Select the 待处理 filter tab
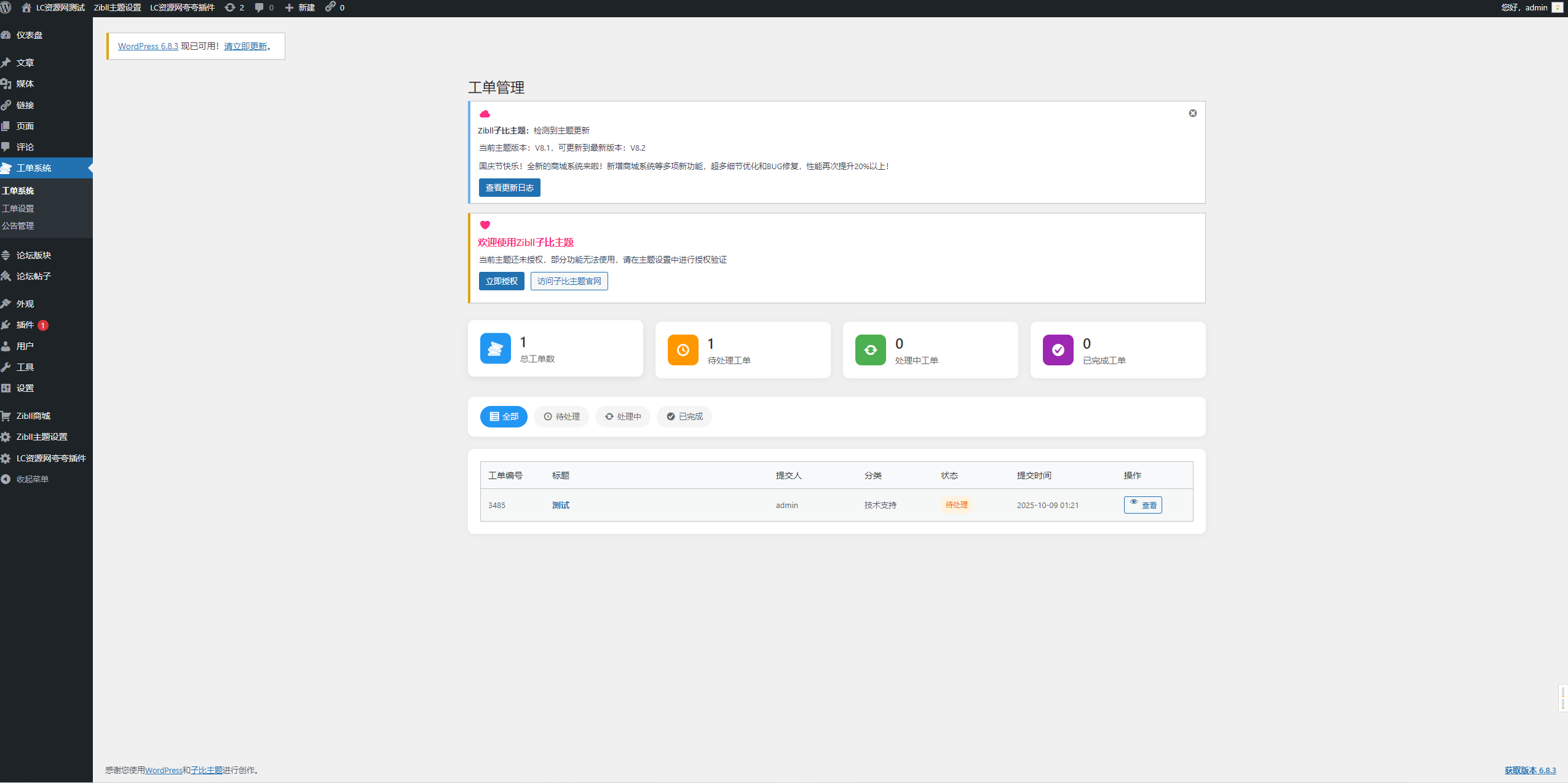Image resolution: width=1568 pixels, height=783 pixels. coord(561,416)
